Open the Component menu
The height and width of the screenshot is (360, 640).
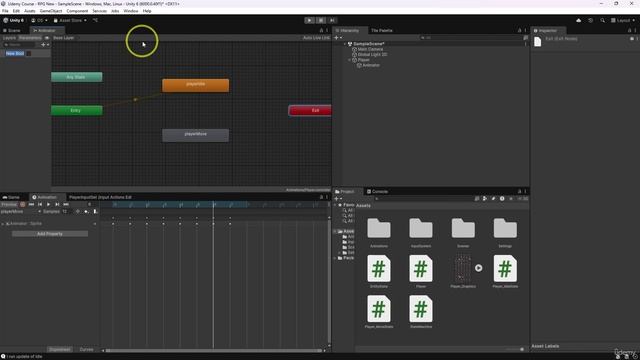[x=77, y=11]
